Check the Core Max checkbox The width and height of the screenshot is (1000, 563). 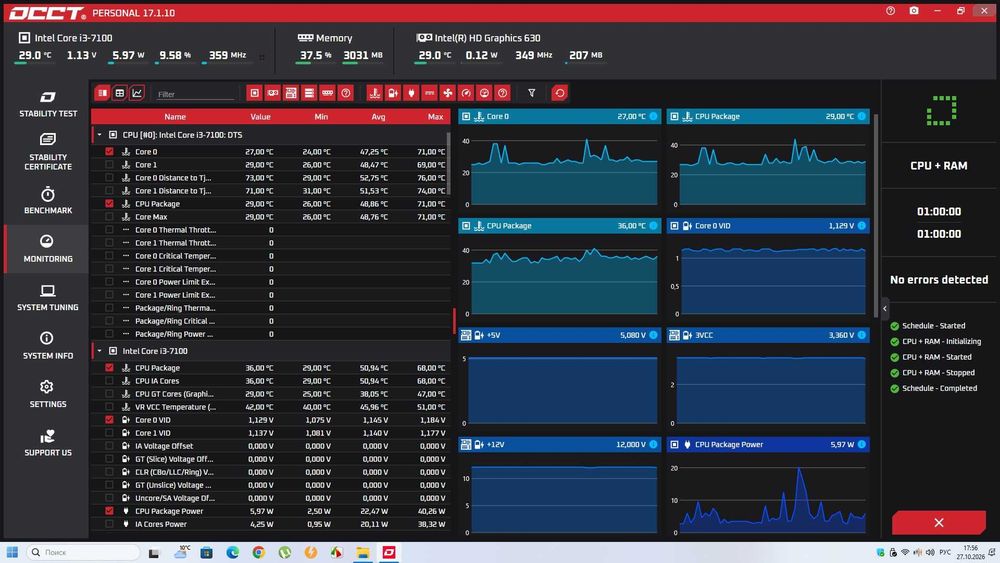tap(109, 217)
